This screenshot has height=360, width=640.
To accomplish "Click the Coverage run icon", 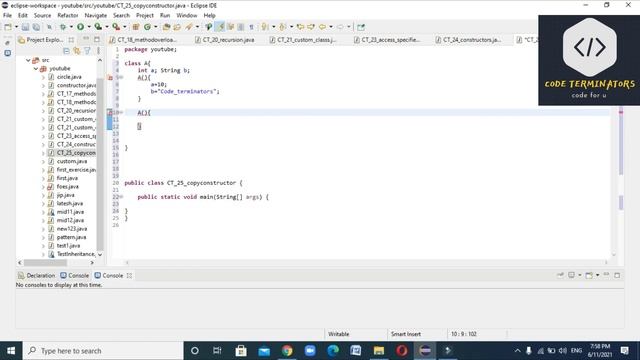I will pyautogui.click(x=98, y=27).
